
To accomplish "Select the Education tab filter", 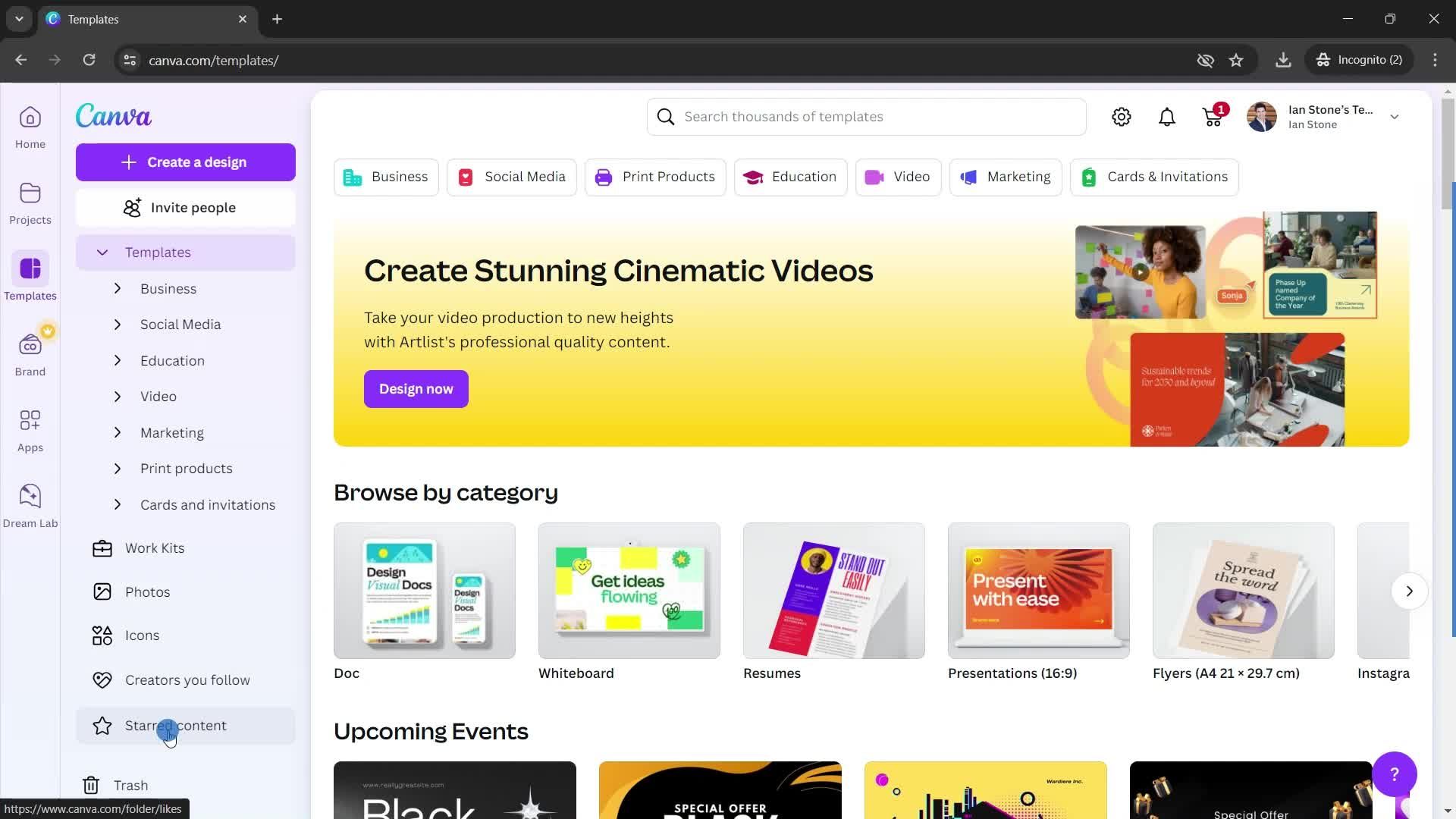I will (791, 176).
